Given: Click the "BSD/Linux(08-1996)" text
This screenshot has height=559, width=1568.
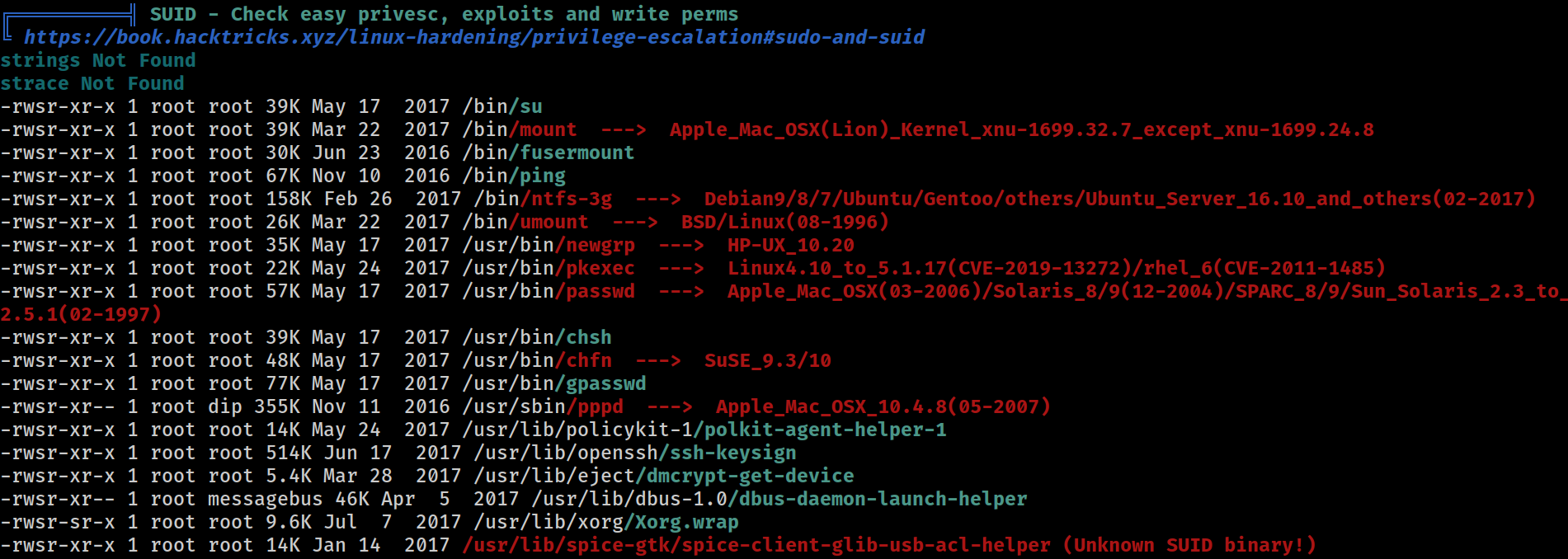Looking at the screenshot, I should (785, 222).
